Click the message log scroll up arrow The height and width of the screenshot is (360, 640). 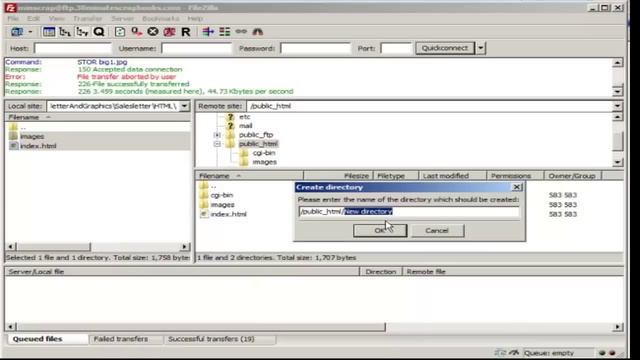coord(618,63)
